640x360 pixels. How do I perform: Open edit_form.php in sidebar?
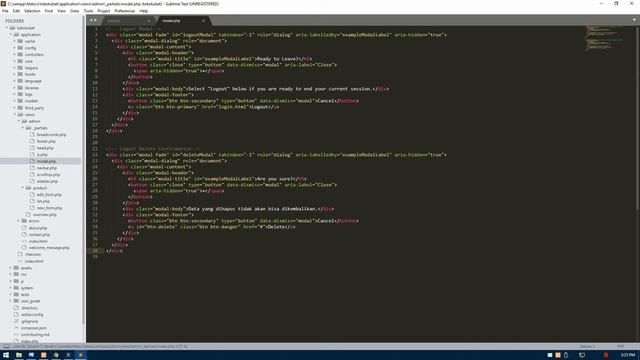click(x=49, y=195)
